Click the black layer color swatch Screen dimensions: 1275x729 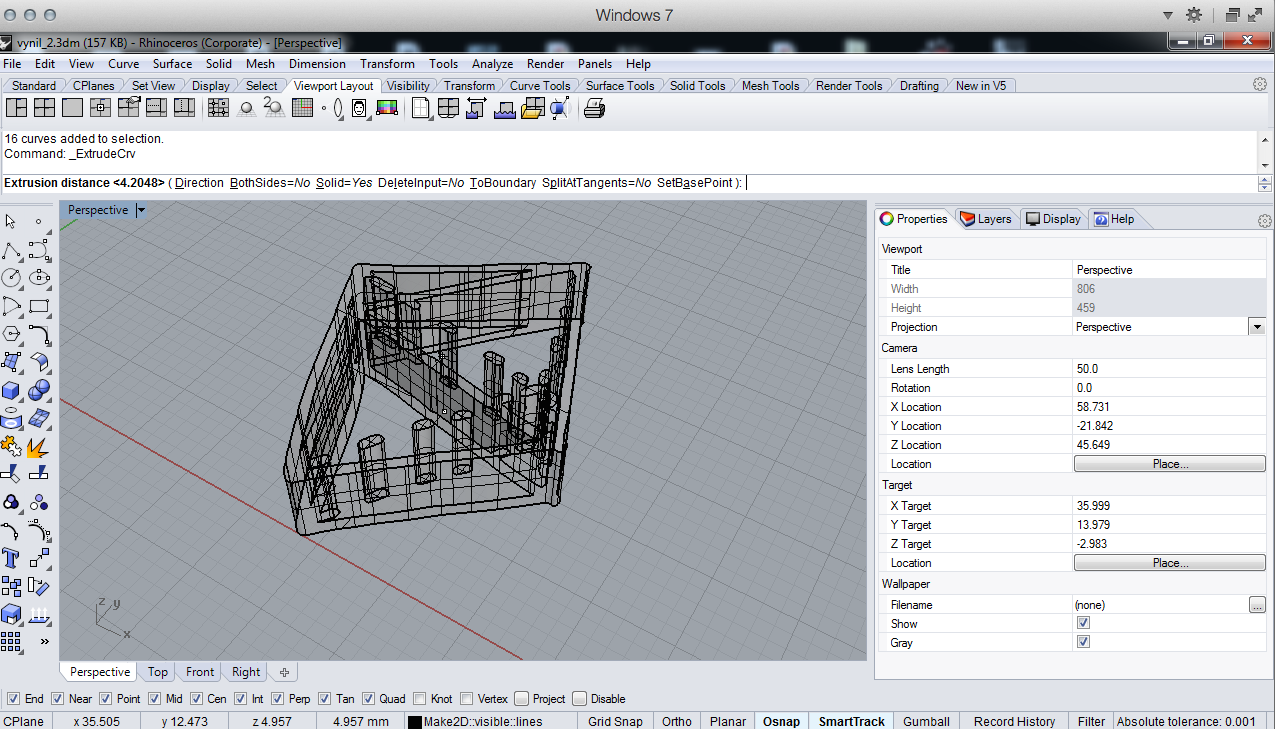coord(414,721)
